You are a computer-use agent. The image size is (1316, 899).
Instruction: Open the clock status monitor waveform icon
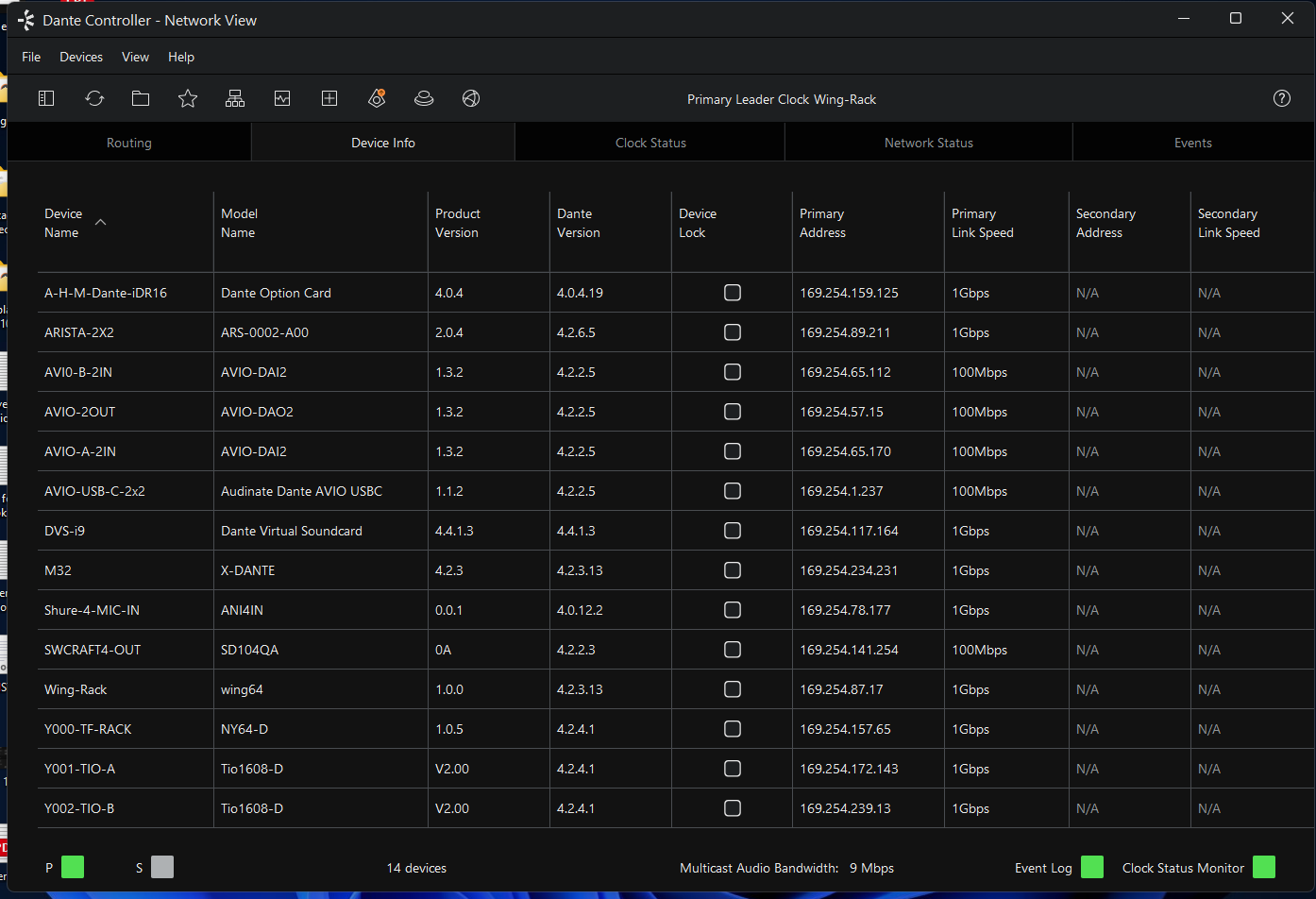tap(282, 98)
